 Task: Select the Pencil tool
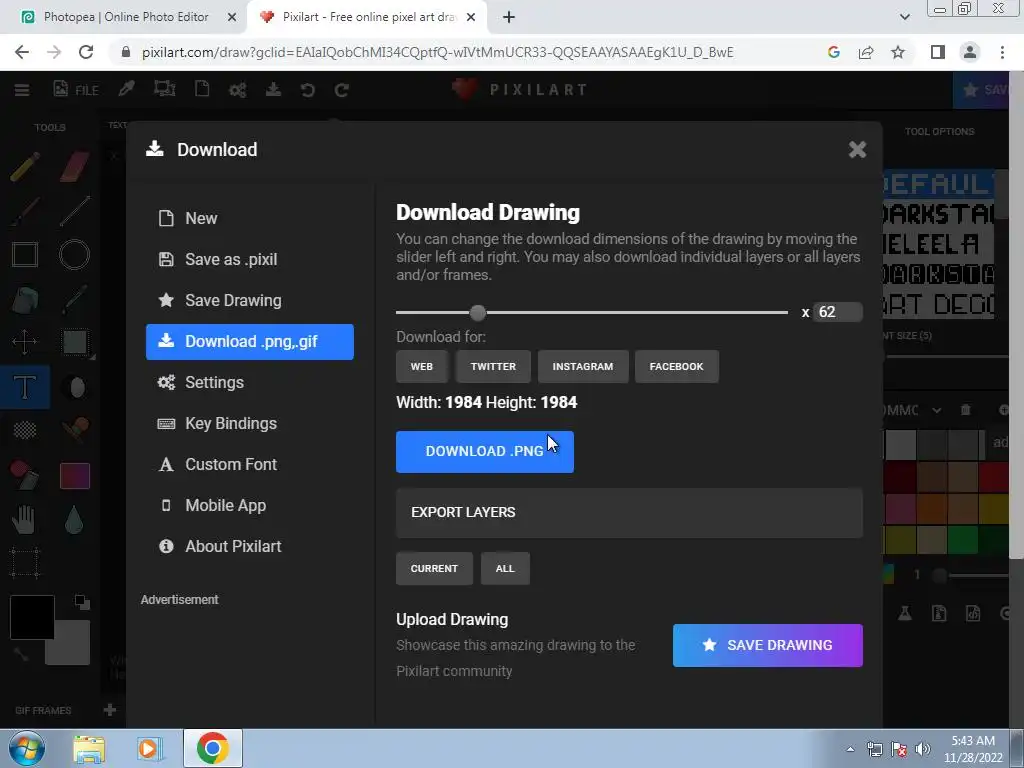point(25,167)
